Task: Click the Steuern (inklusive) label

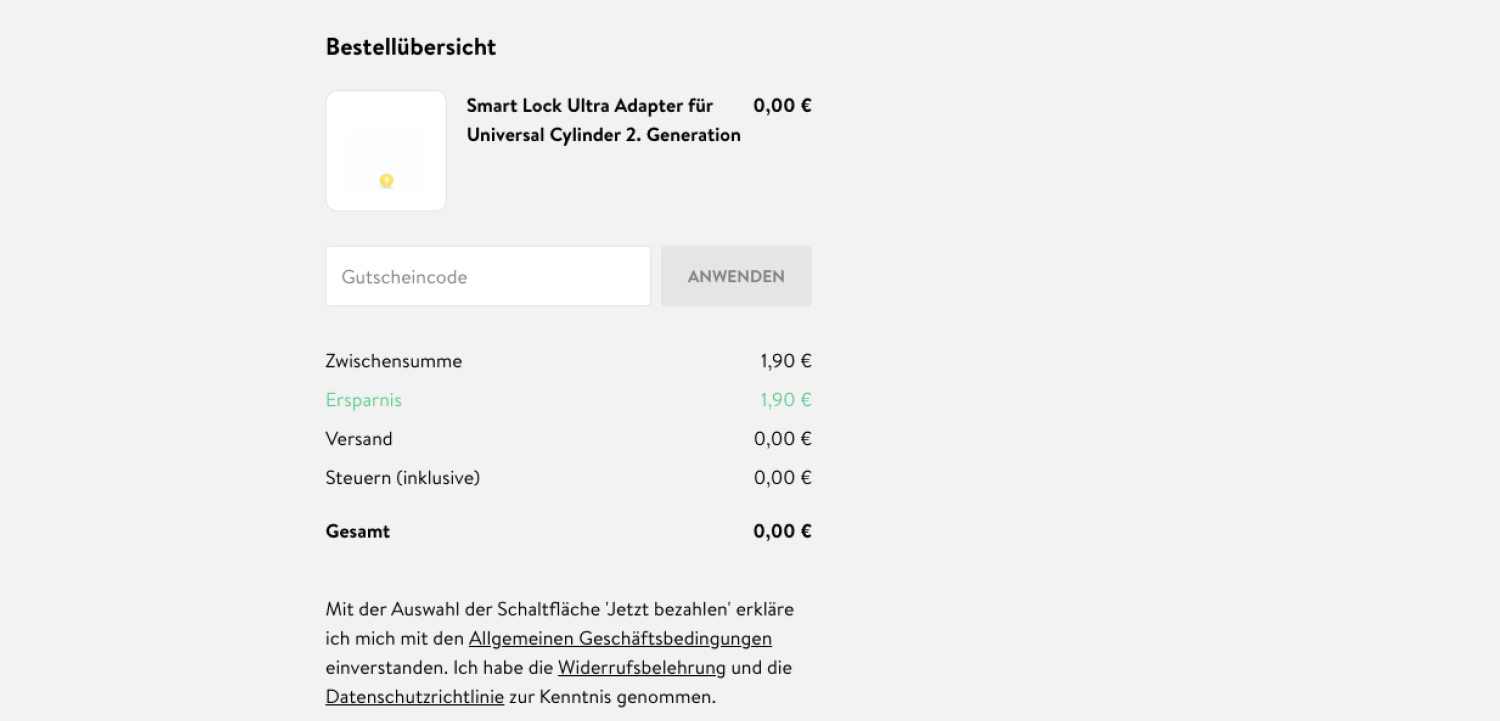Action: click(403, 478)
